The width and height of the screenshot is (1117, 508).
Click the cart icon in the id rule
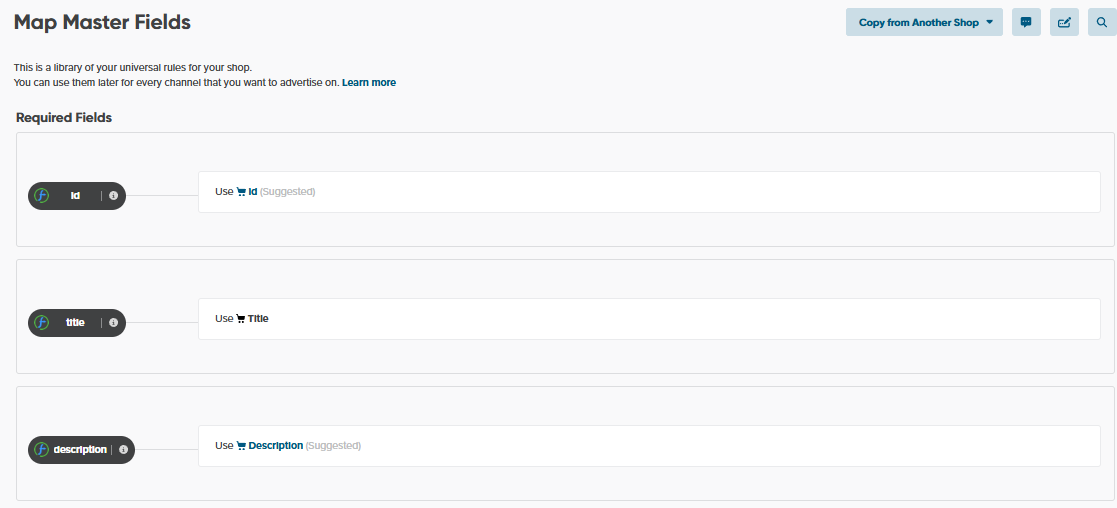pyautogui.click(x=241, y=192)
